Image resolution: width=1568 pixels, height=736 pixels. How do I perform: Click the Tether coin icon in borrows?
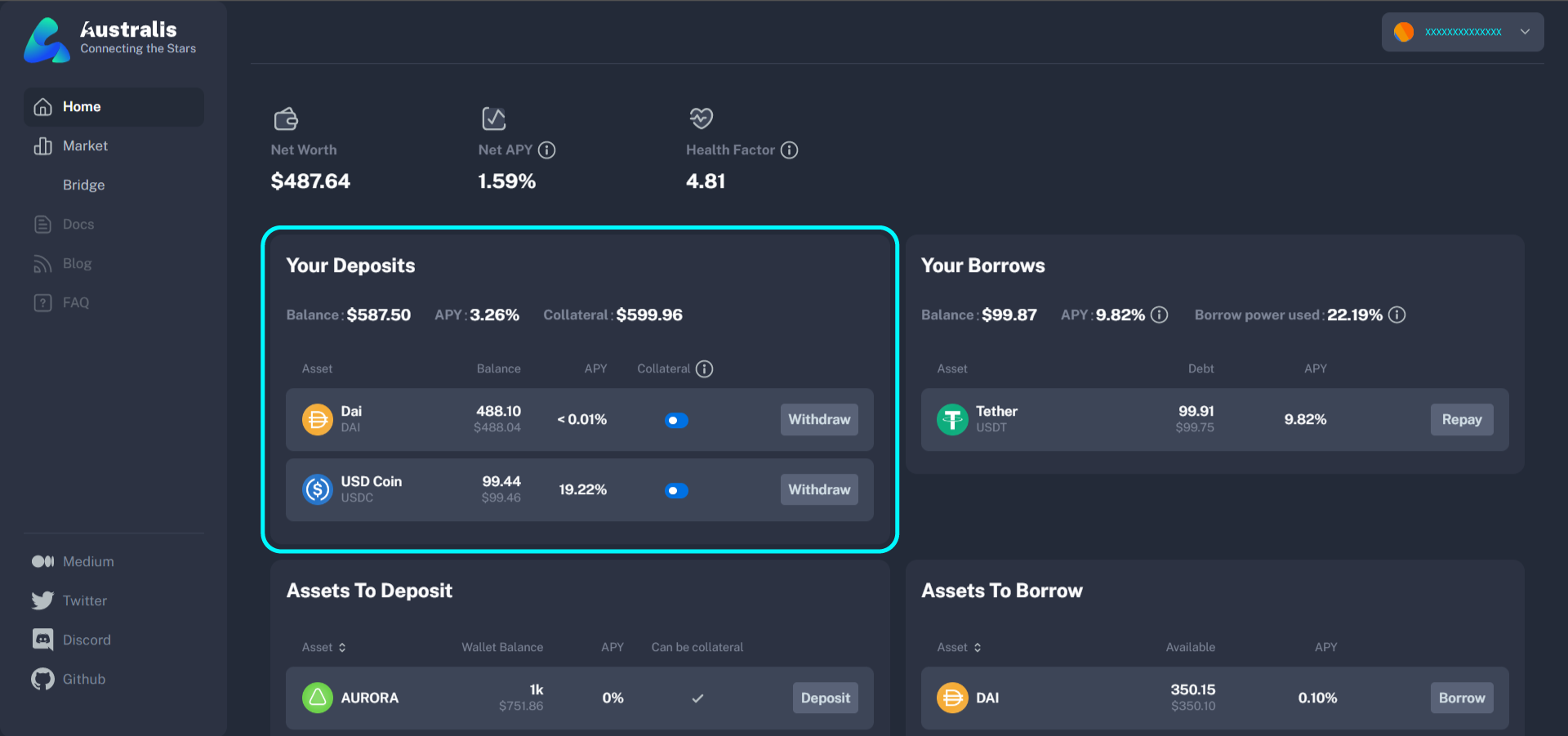point(952,420)
